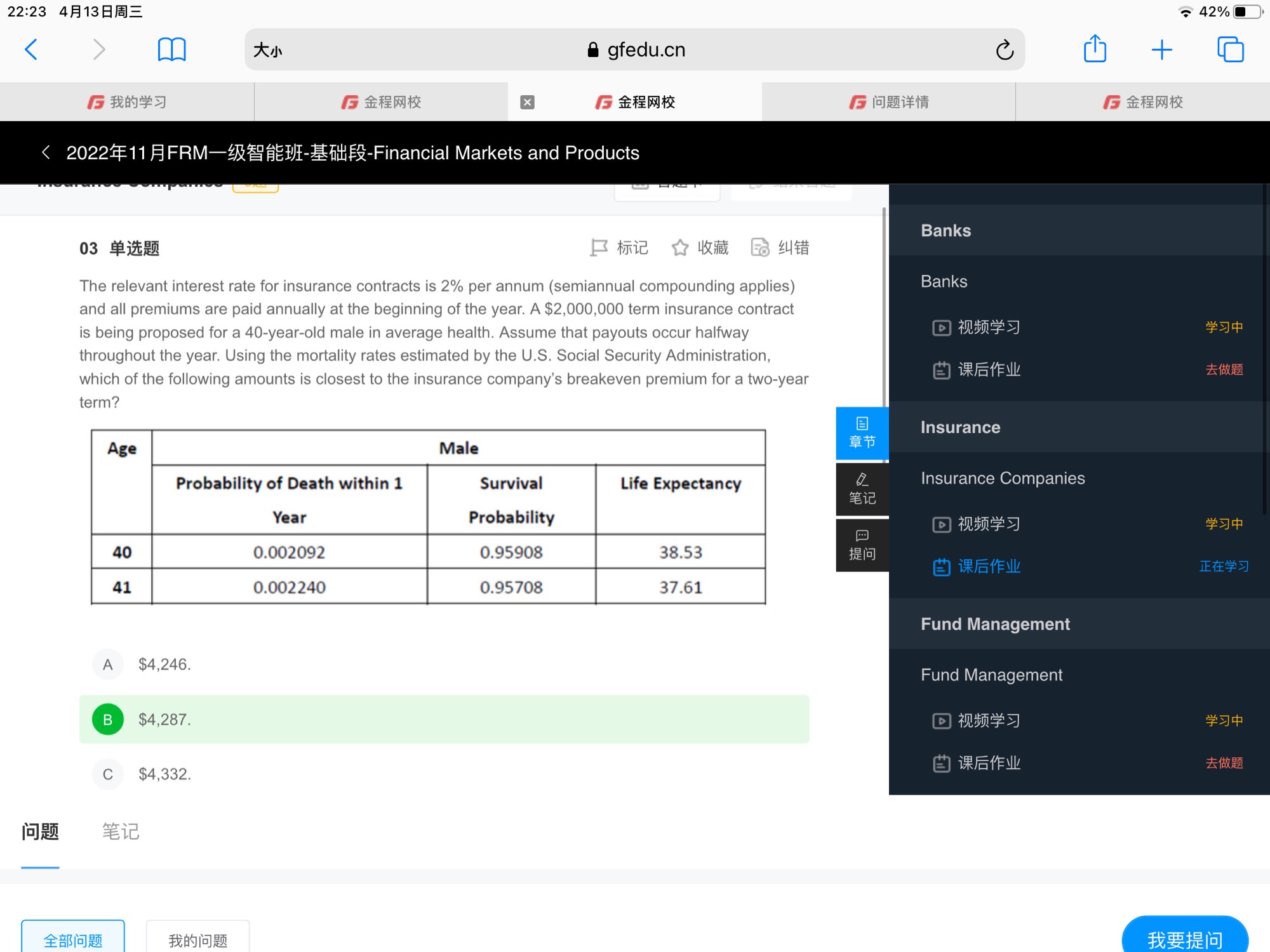Switch to 问题详情 browser tab
The height and width of the screenshot is (952, 1270).
(x=889, y=102)
